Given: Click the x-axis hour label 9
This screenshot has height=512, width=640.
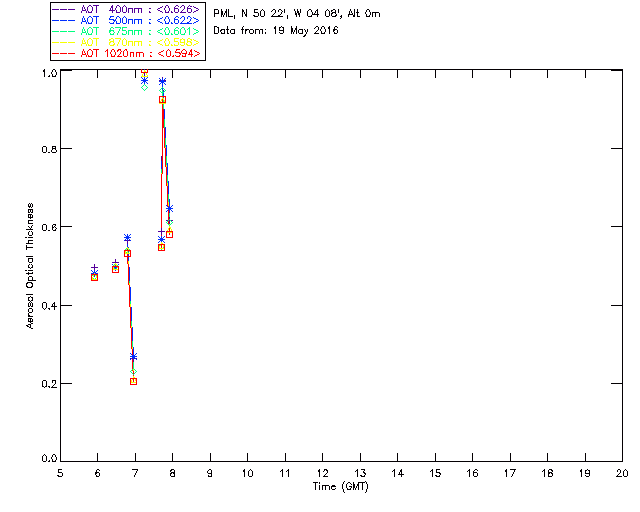Looking at the screenshot, I should click(x=210, y=473).
